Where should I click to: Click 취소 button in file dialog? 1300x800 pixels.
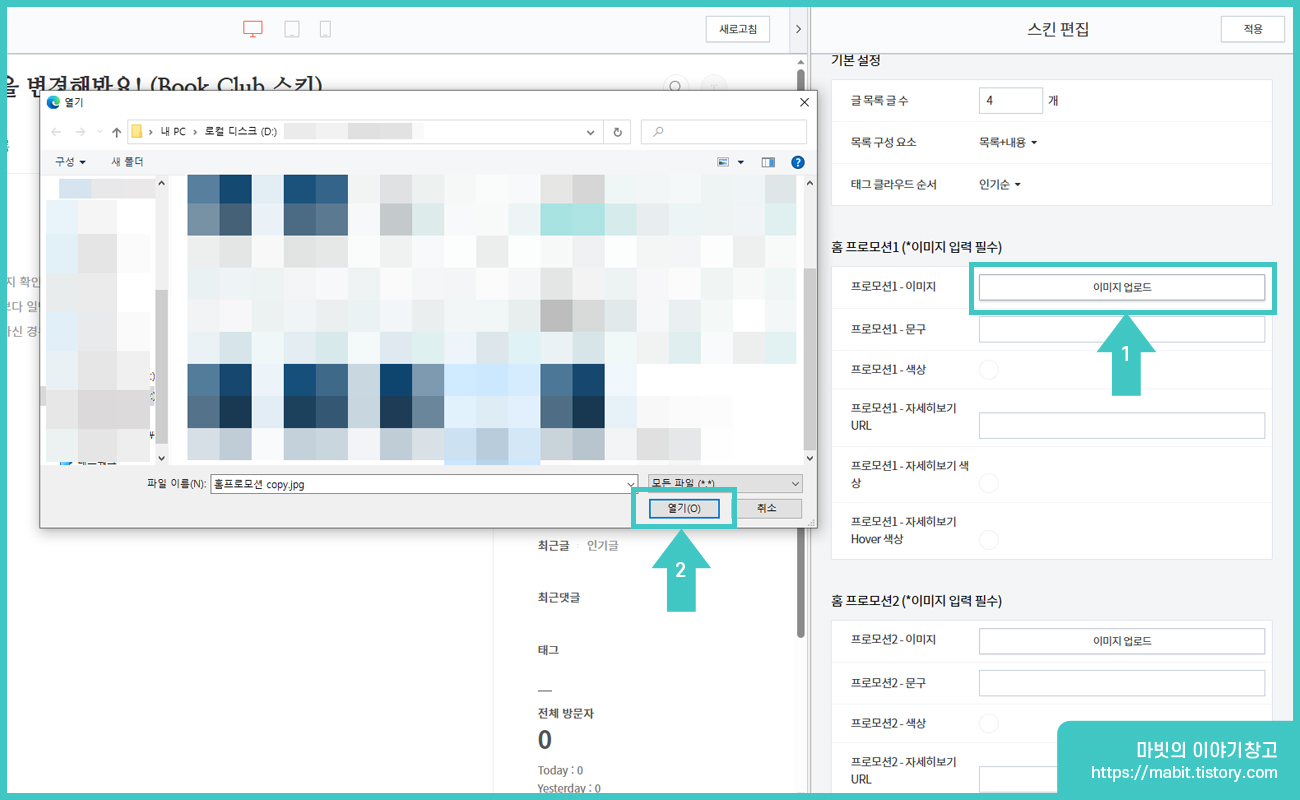tap(767, 508)
